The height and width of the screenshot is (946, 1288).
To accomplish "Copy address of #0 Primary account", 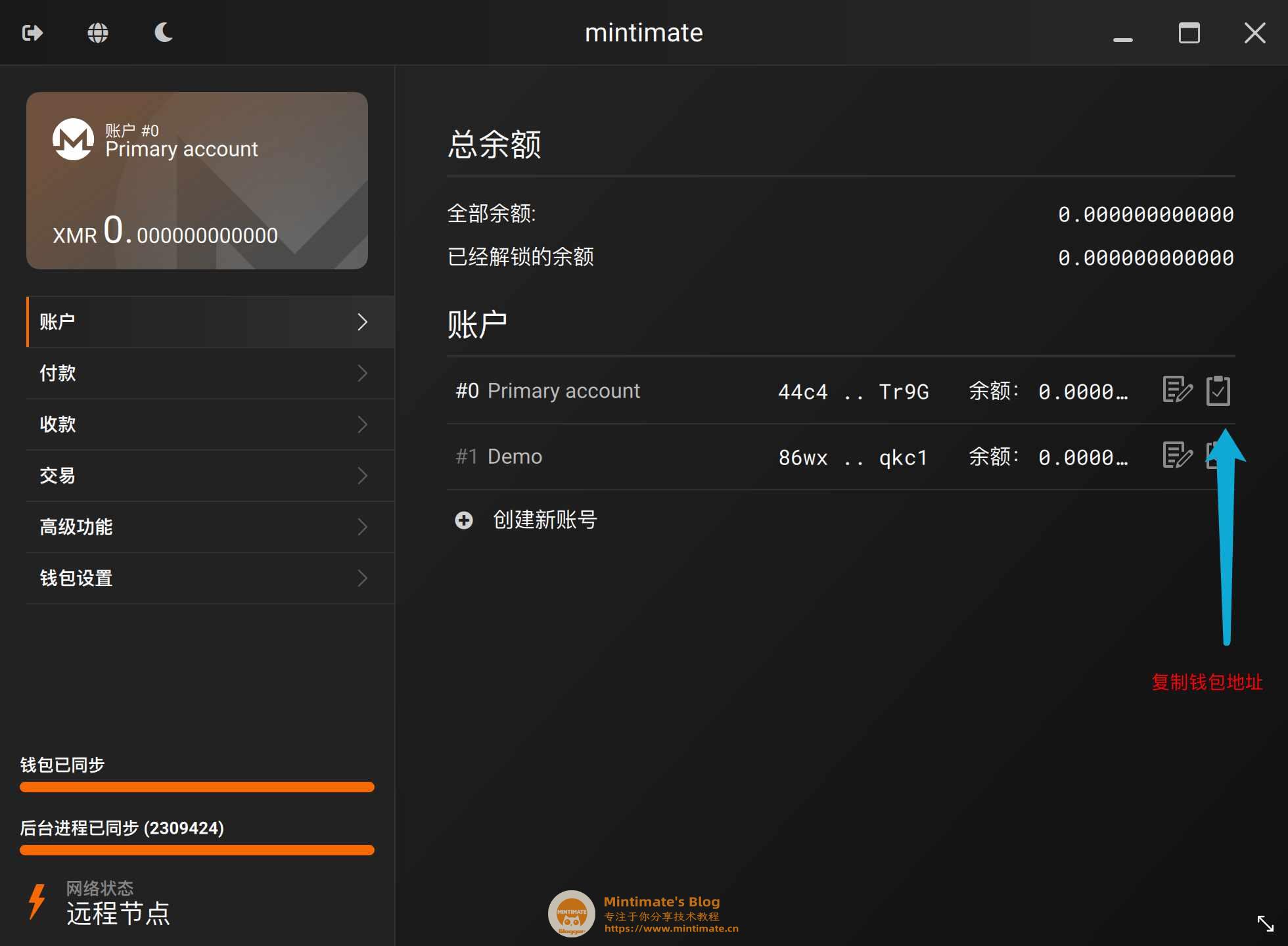I will [1218, 390].
